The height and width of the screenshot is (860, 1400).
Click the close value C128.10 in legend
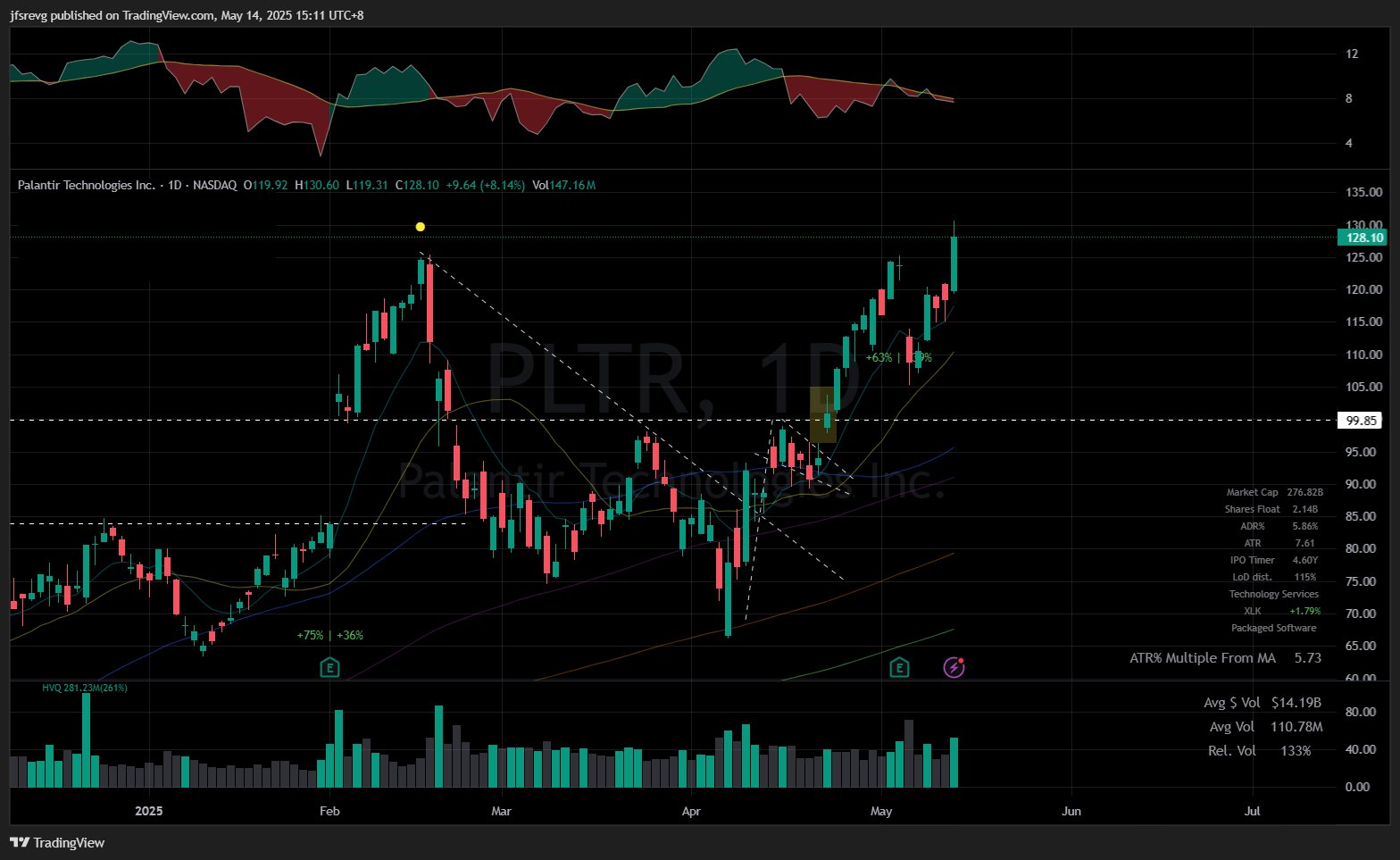coord(417,185)
